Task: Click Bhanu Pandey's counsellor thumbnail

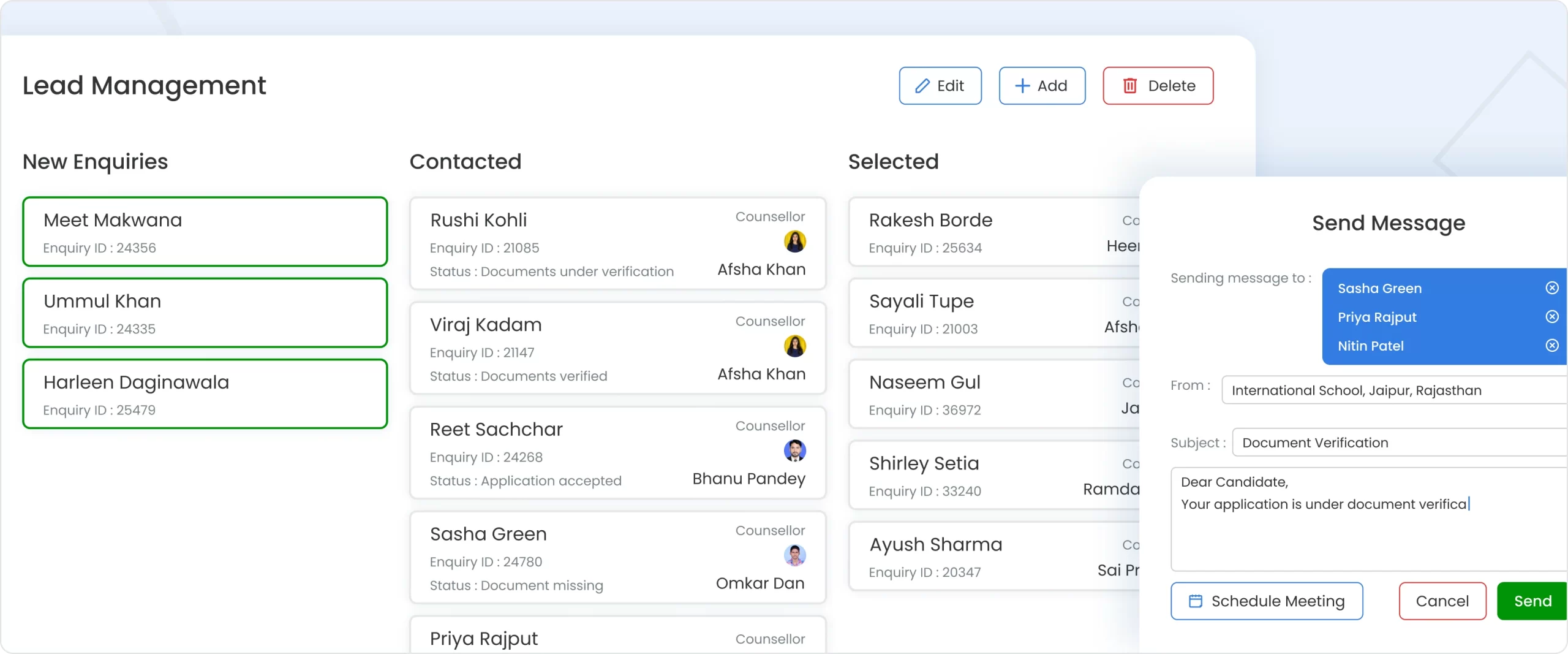Action: 796,451
